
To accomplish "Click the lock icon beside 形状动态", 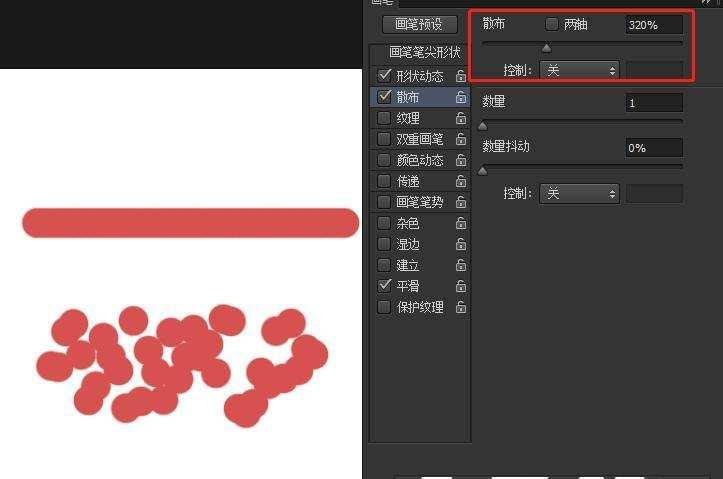I will [461, 76].
